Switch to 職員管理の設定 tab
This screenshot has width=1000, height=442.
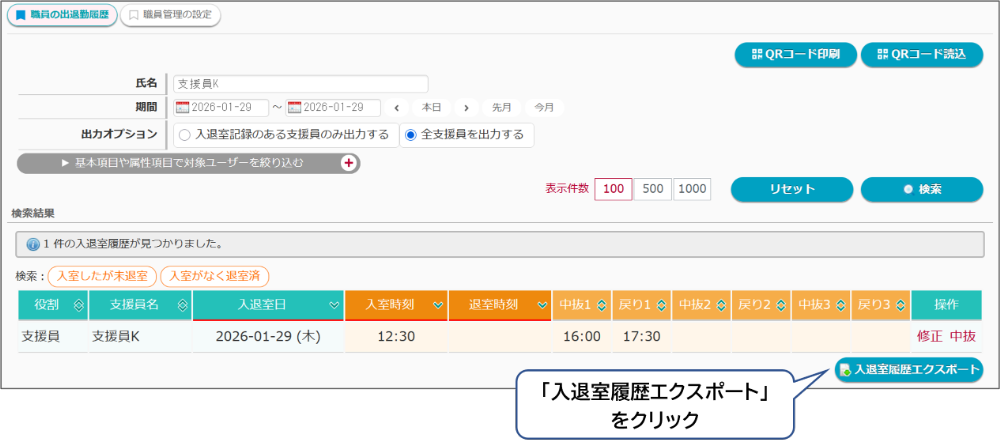(170, 16)
